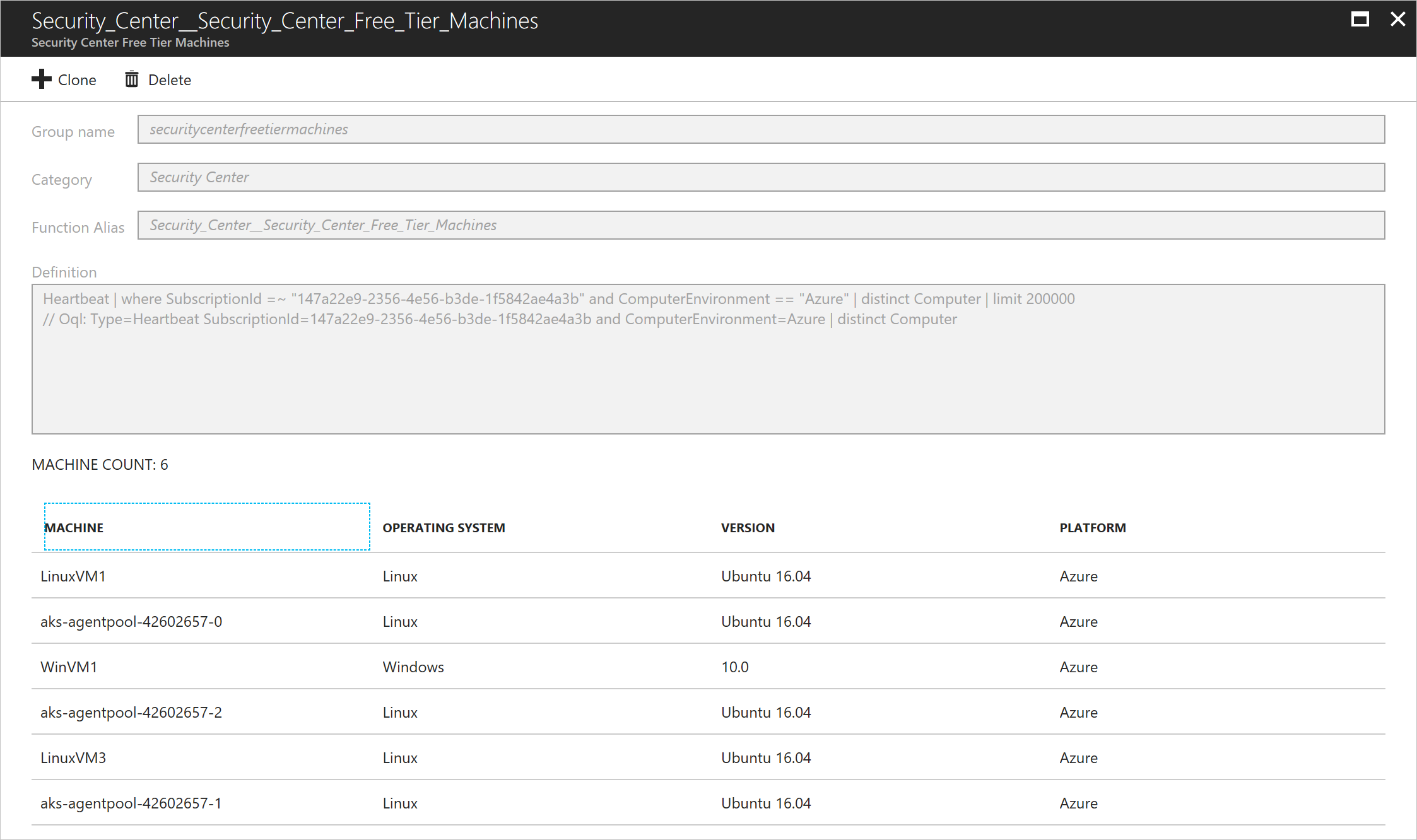The image size is (1417, 840).
Task: Click the Delete button label
Action: tap(170, 80)
